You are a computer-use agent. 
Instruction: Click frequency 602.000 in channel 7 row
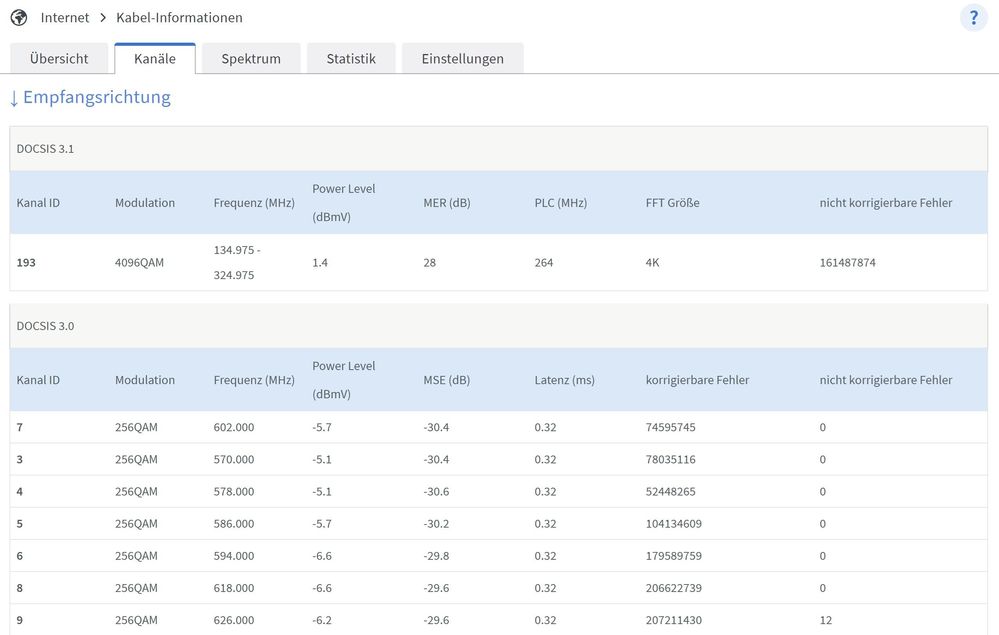click(x=234, y=427)
